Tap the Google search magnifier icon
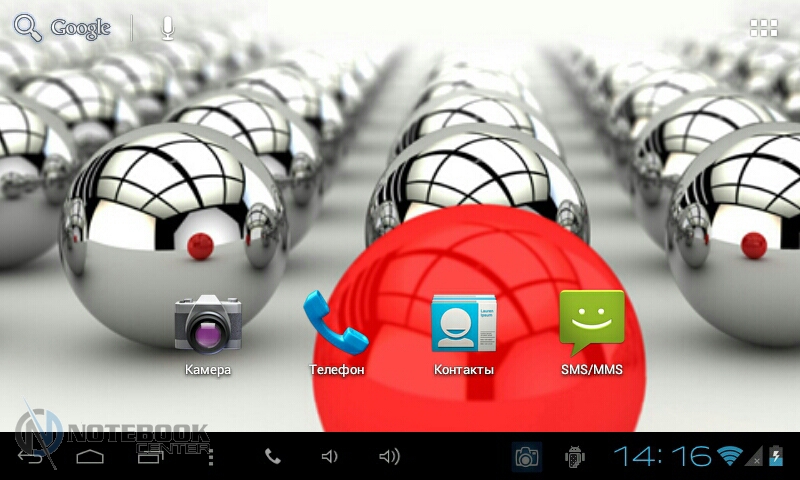 tap(27, 28)
